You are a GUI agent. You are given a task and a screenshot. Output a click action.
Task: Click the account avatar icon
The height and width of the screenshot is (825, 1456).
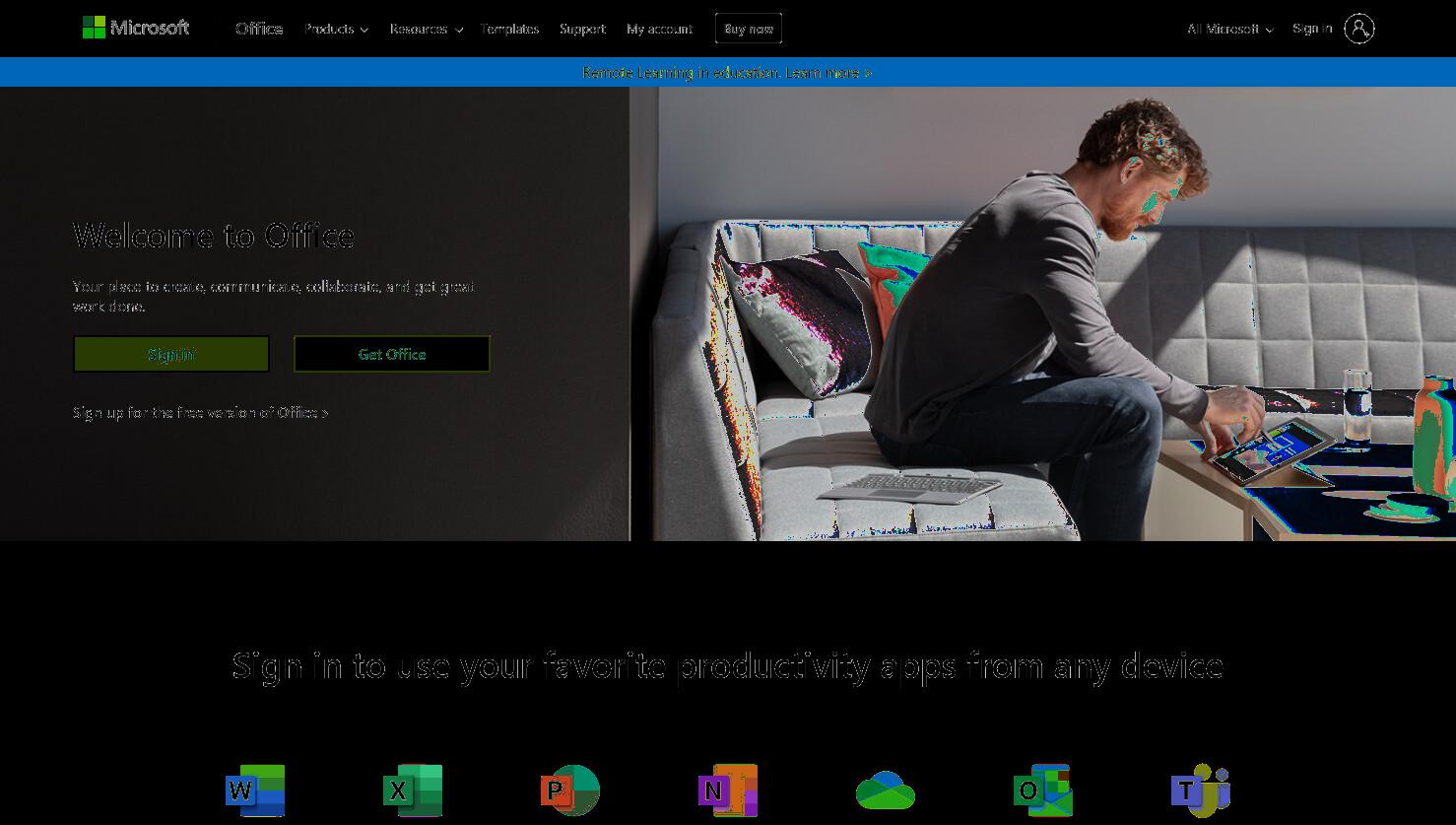(1358, 29)
